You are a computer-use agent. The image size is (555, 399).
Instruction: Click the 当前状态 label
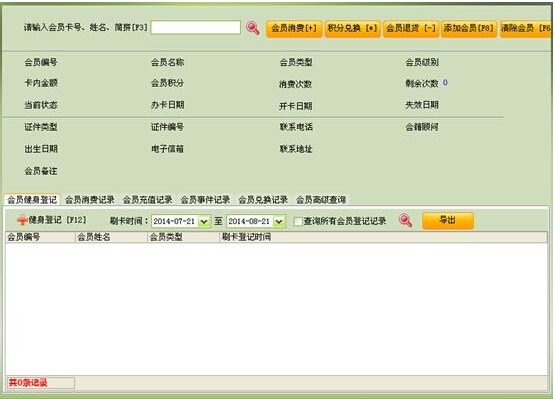tap(41, 105)
